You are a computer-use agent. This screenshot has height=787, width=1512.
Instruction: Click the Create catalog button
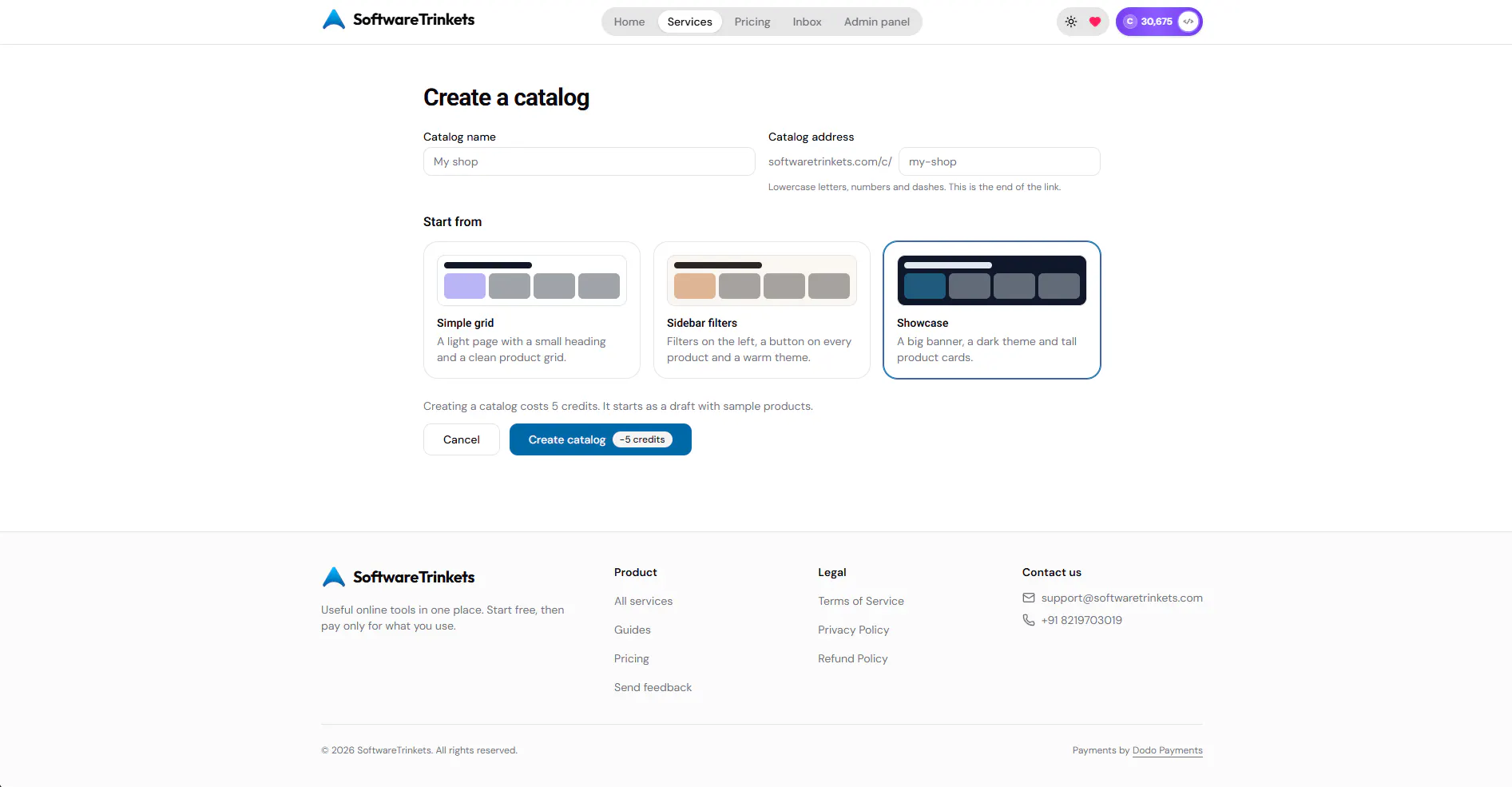(x=601, y=439)
